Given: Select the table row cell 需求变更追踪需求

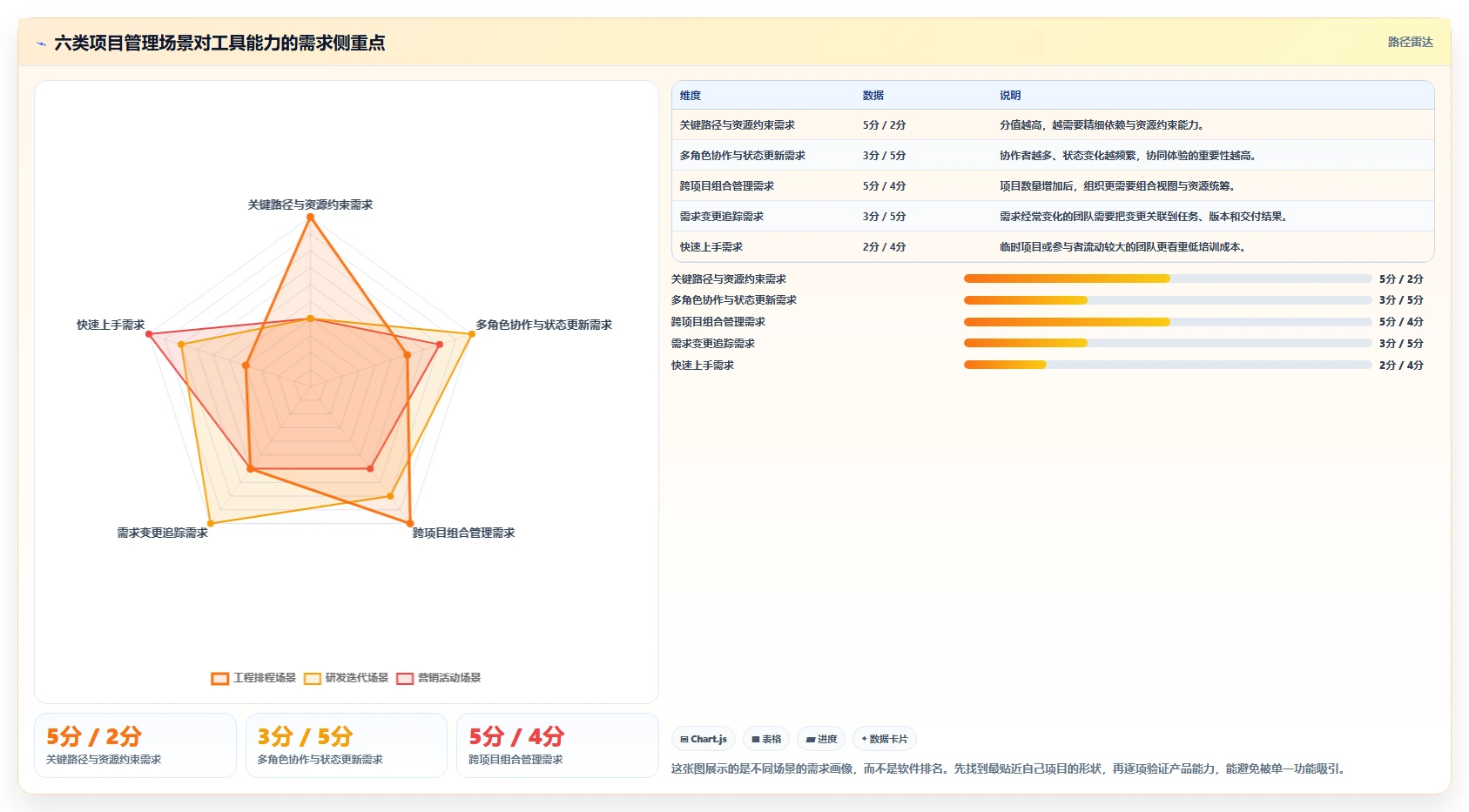Looking at the screenshot, I should [x=722, y=217].
